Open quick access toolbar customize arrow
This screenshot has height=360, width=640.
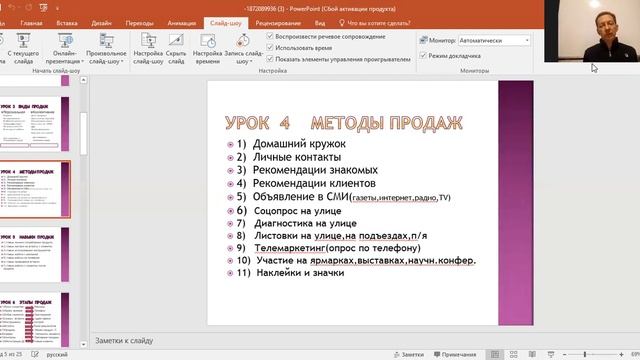57,8
